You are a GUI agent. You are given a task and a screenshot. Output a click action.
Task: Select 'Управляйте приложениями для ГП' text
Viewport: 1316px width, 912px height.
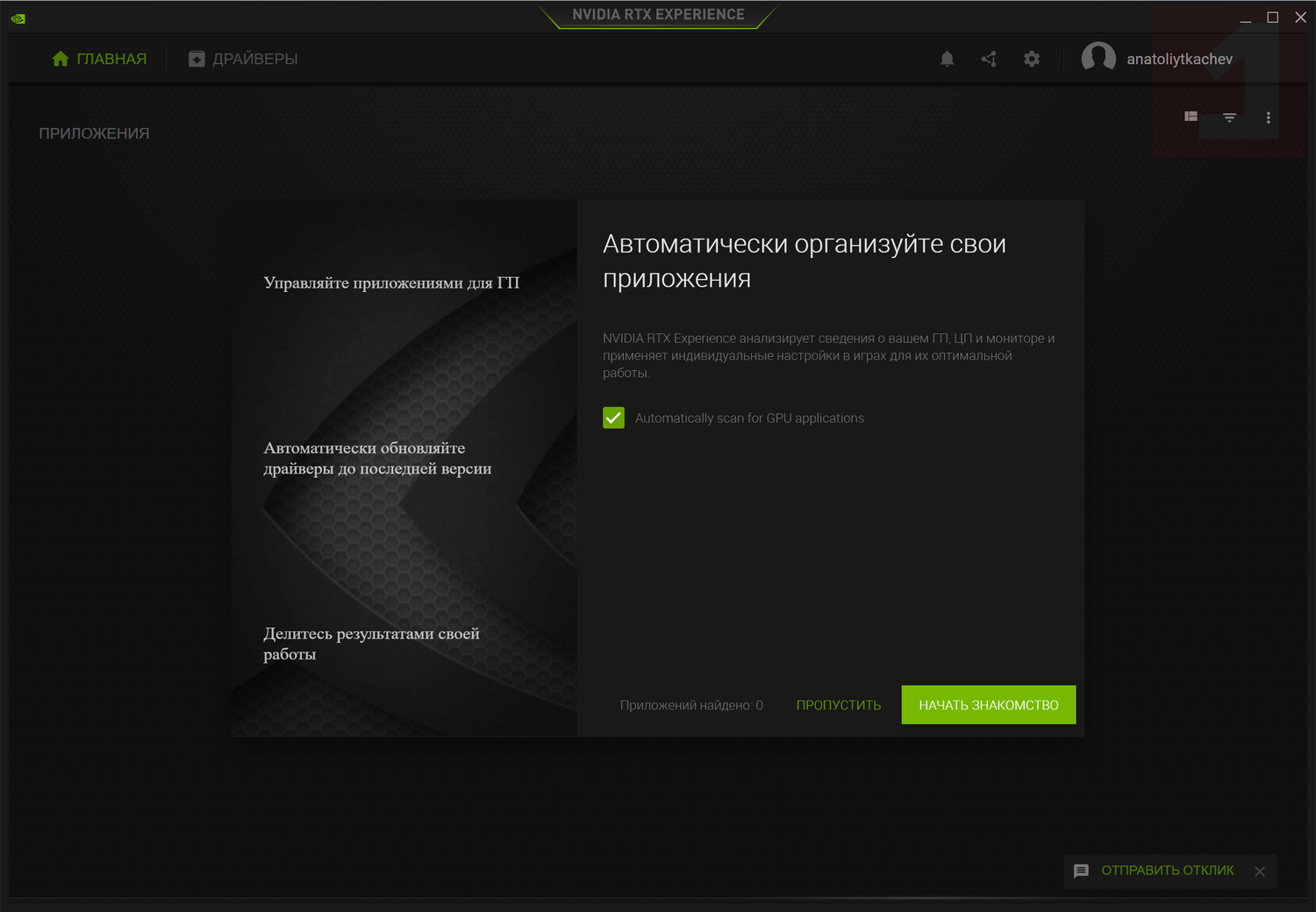[391, 282]
